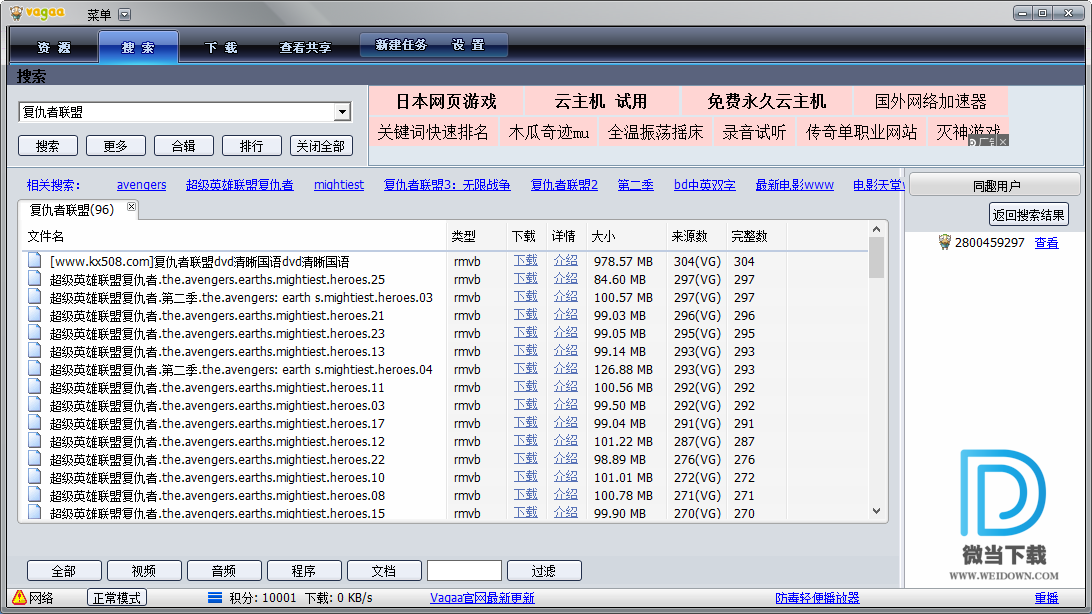The image size is (1092, 614).
Task: Click the search keyword input field
Action: (177, 112)
